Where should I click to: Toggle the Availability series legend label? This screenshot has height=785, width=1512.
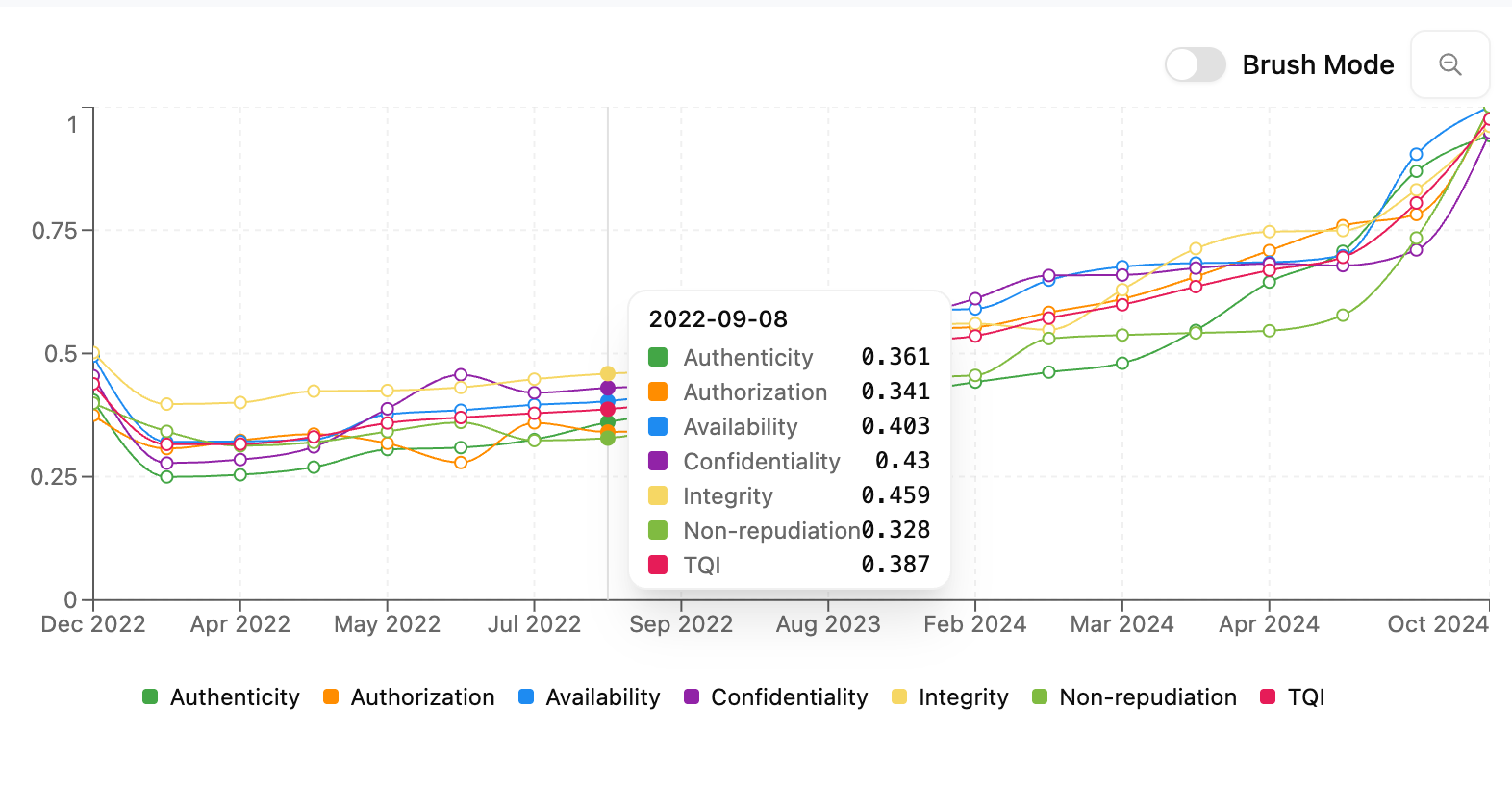point(603,697)
